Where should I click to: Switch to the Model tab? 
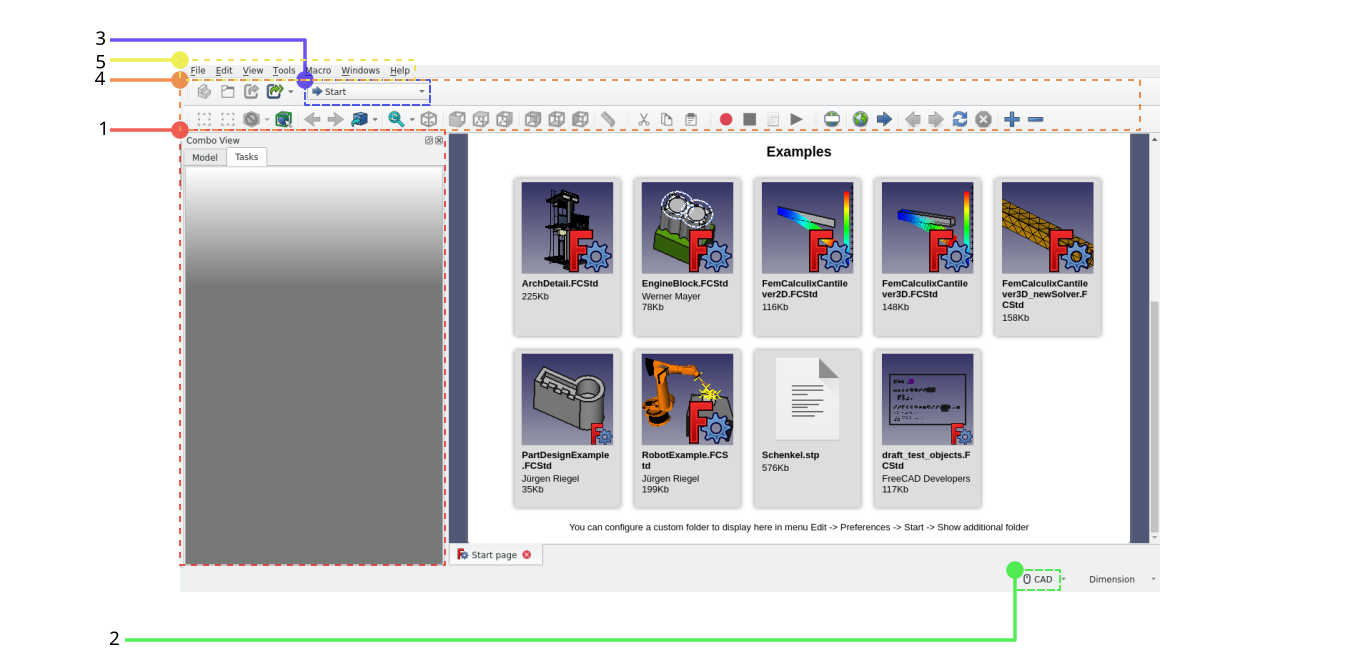click(205, 157)
